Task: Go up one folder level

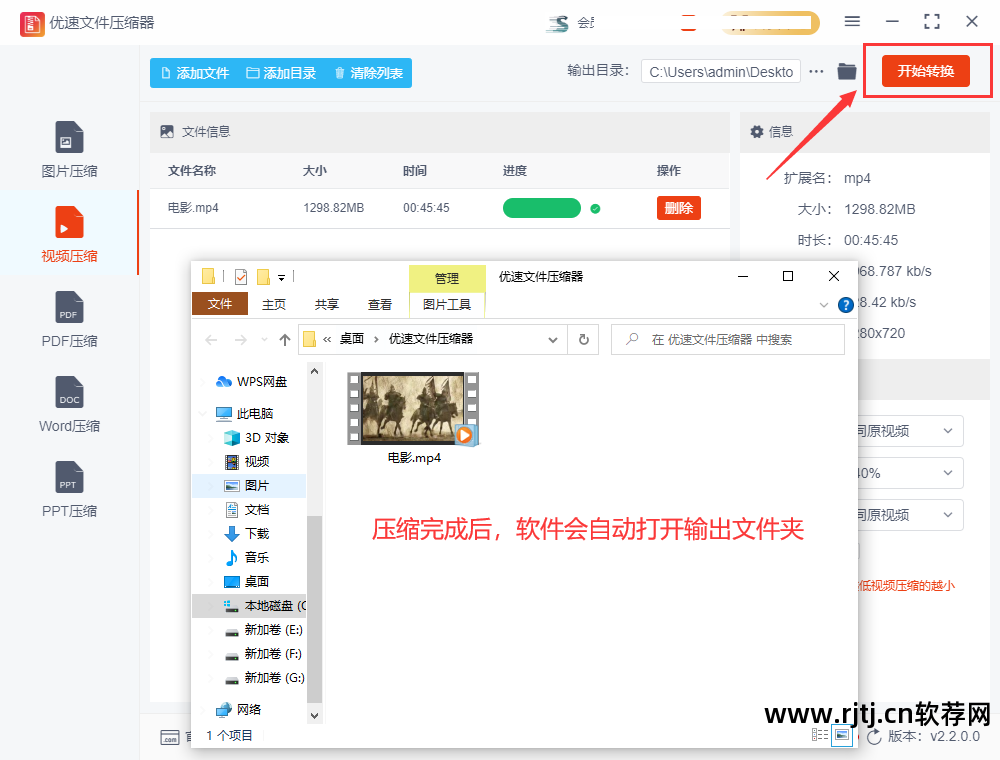Action: [x=284, y=340]
